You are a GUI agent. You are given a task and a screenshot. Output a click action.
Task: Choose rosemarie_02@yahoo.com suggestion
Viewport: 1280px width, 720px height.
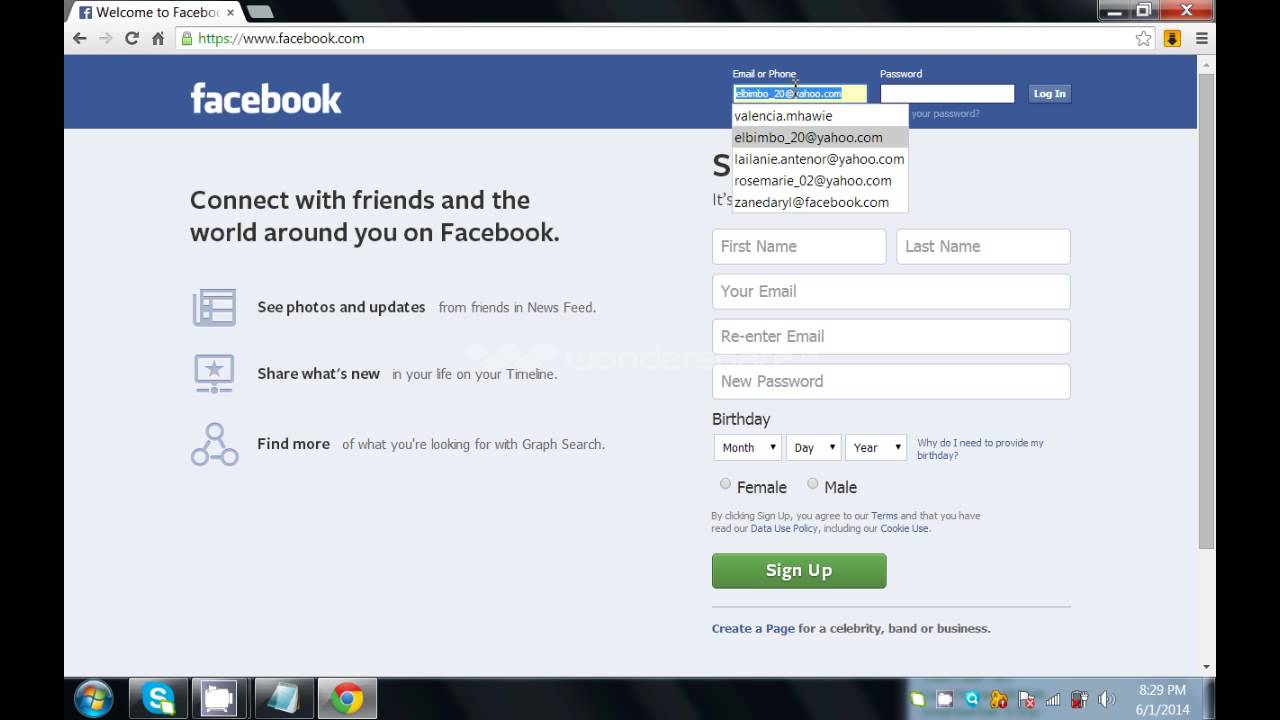coord(820,181)
